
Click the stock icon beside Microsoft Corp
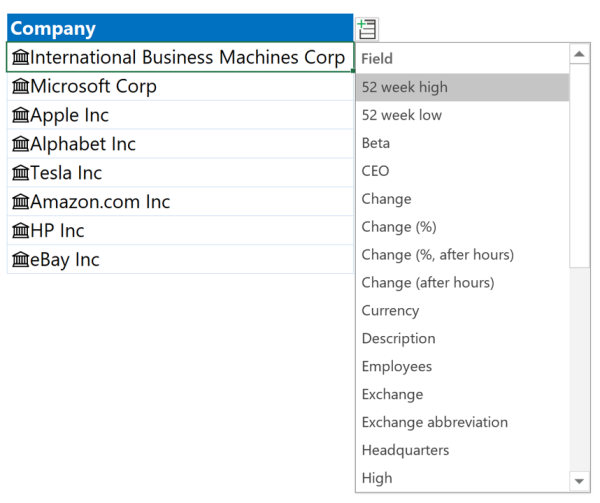coord(20,87)
